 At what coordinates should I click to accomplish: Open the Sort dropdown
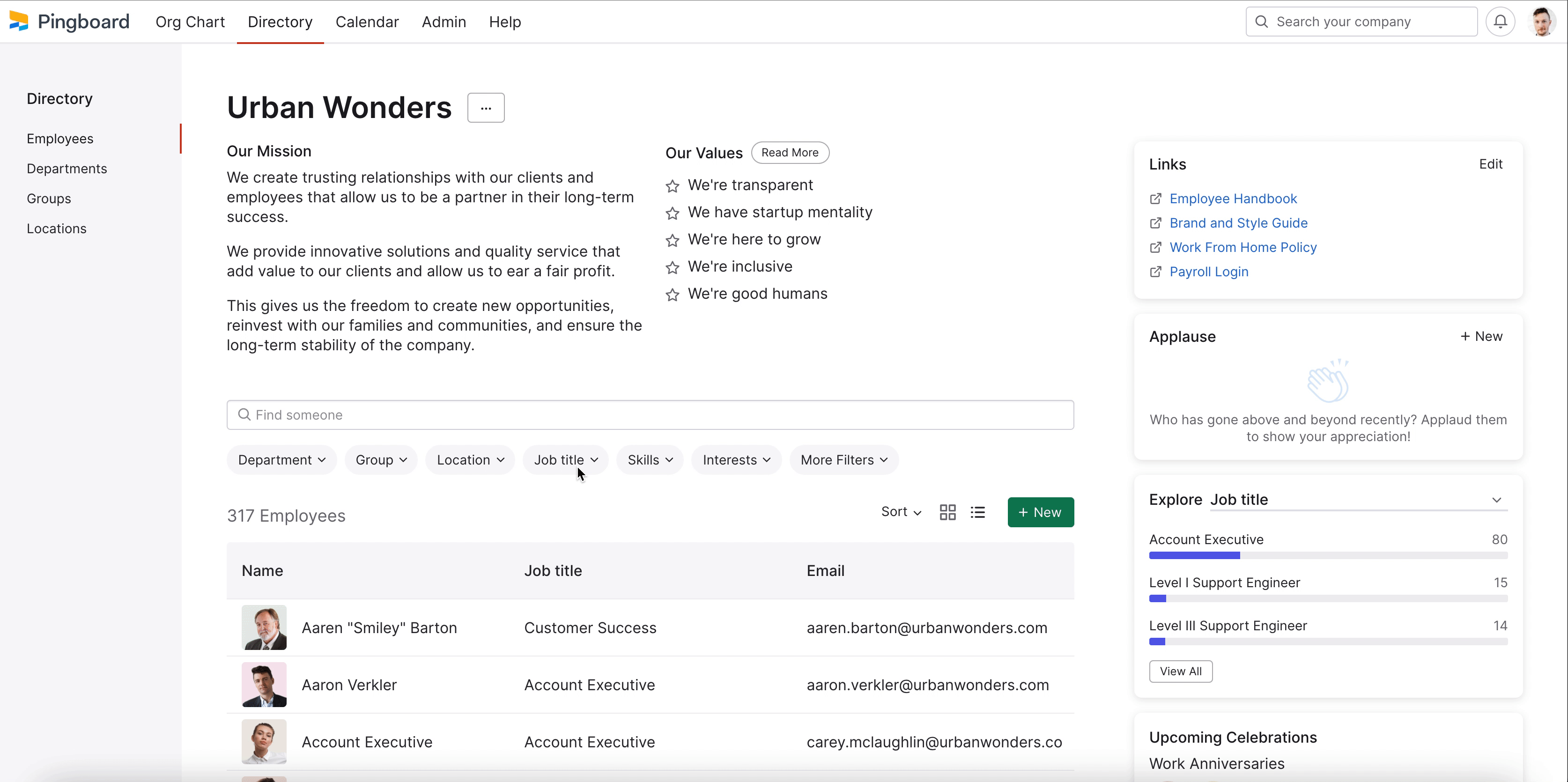point(901,512)
